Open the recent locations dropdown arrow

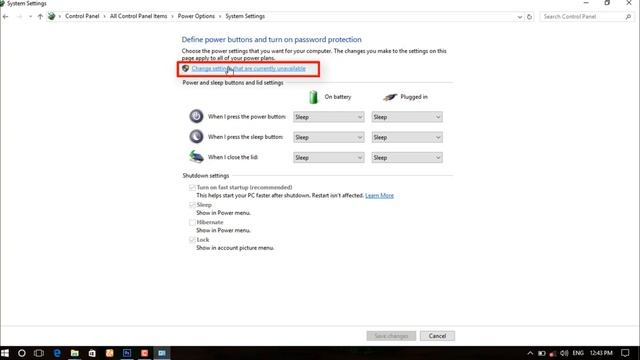(x=30, y=17)
